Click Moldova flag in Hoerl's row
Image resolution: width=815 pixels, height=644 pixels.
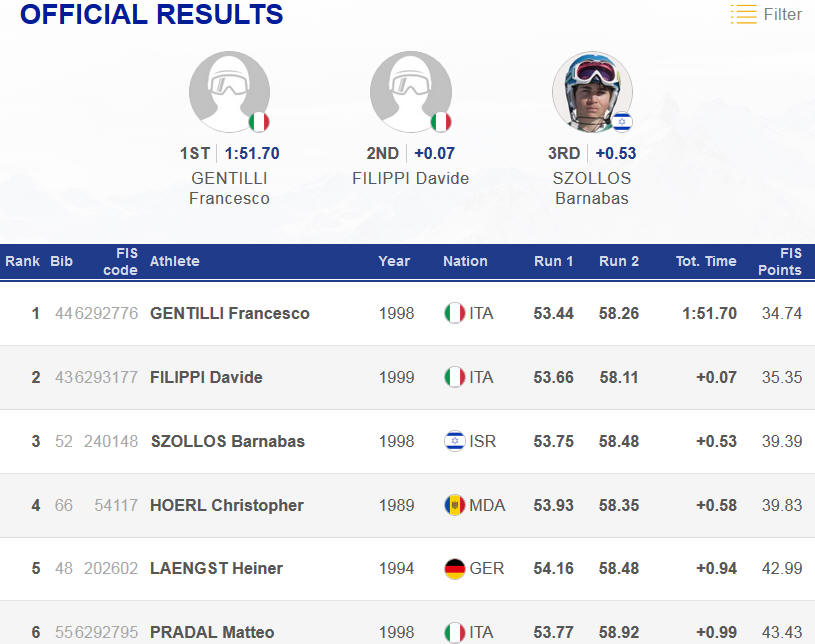(x=454, y=505)
